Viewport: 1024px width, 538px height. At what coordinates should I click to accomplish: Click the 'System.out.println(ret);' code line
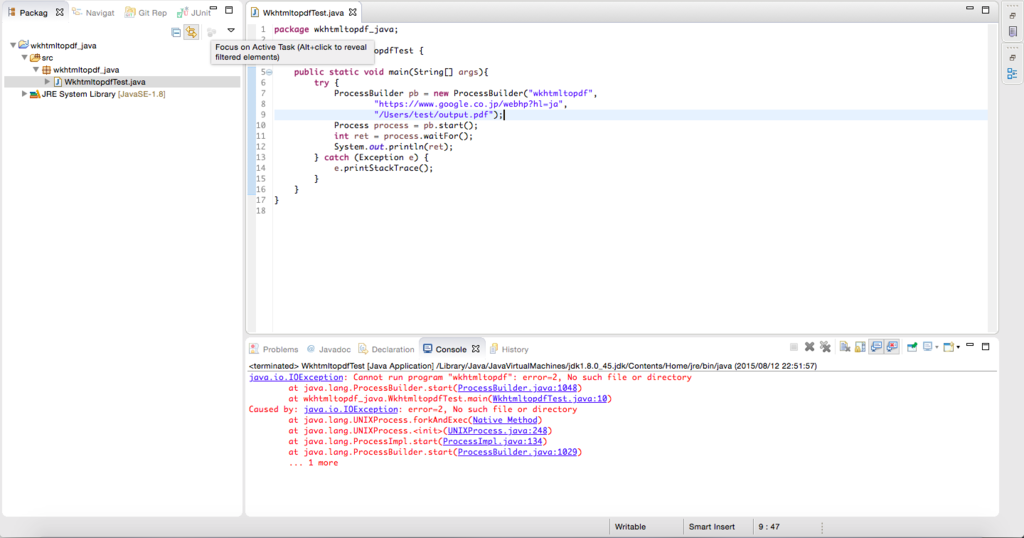(393, 147)
